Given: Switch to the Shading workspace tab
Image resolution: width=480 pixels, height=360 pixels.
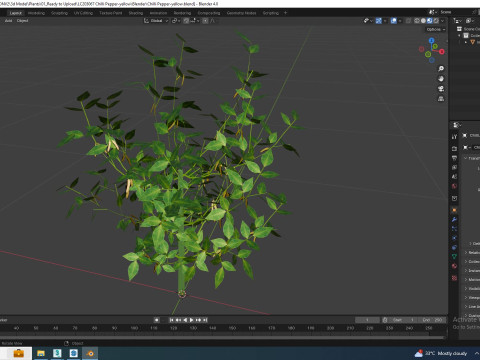Looking at the screenshot, I should [x=136, y=13].
